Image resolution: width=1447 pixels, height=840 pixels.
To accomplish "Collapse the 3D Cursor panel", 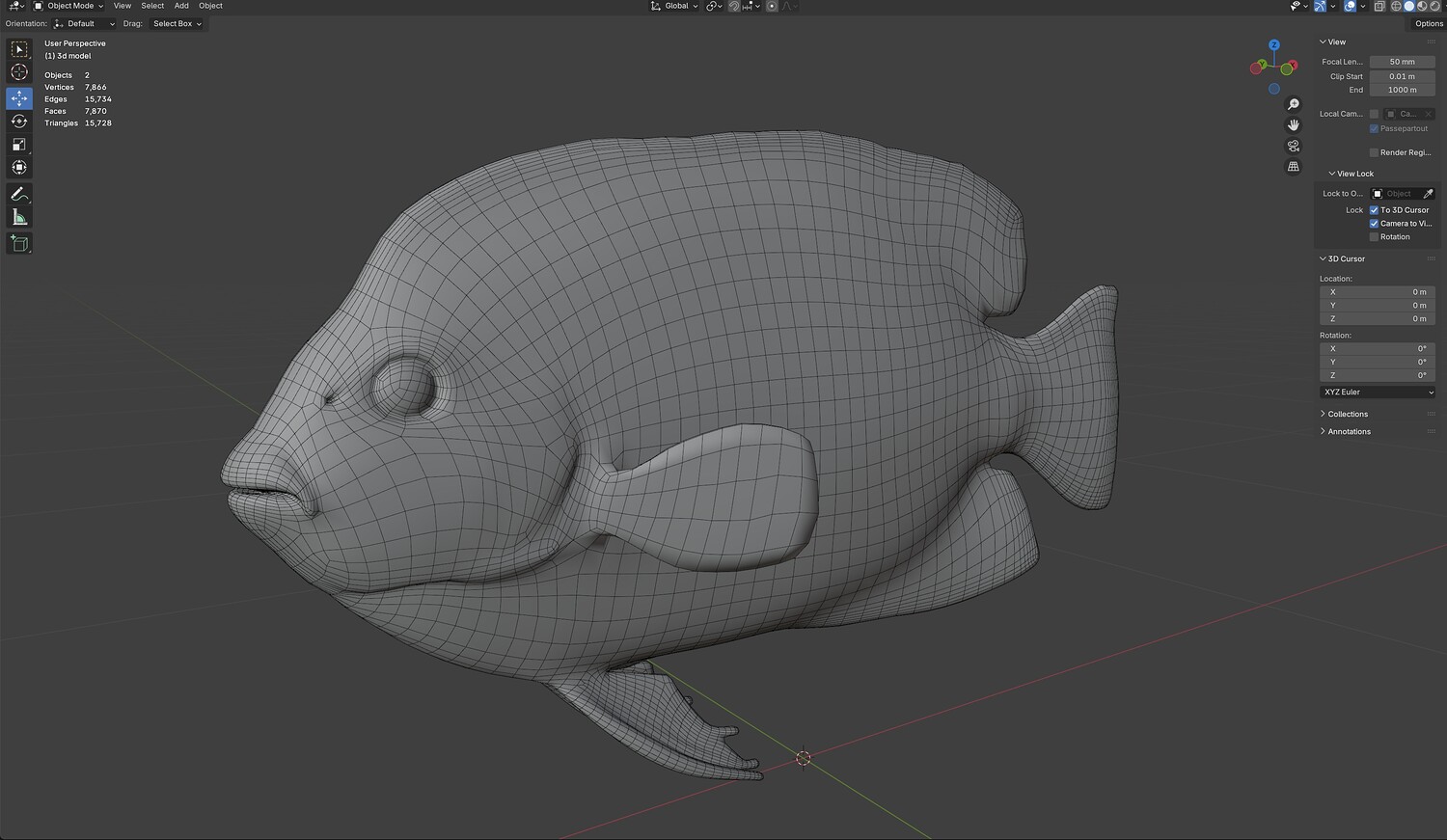I will pos(1342,259).
